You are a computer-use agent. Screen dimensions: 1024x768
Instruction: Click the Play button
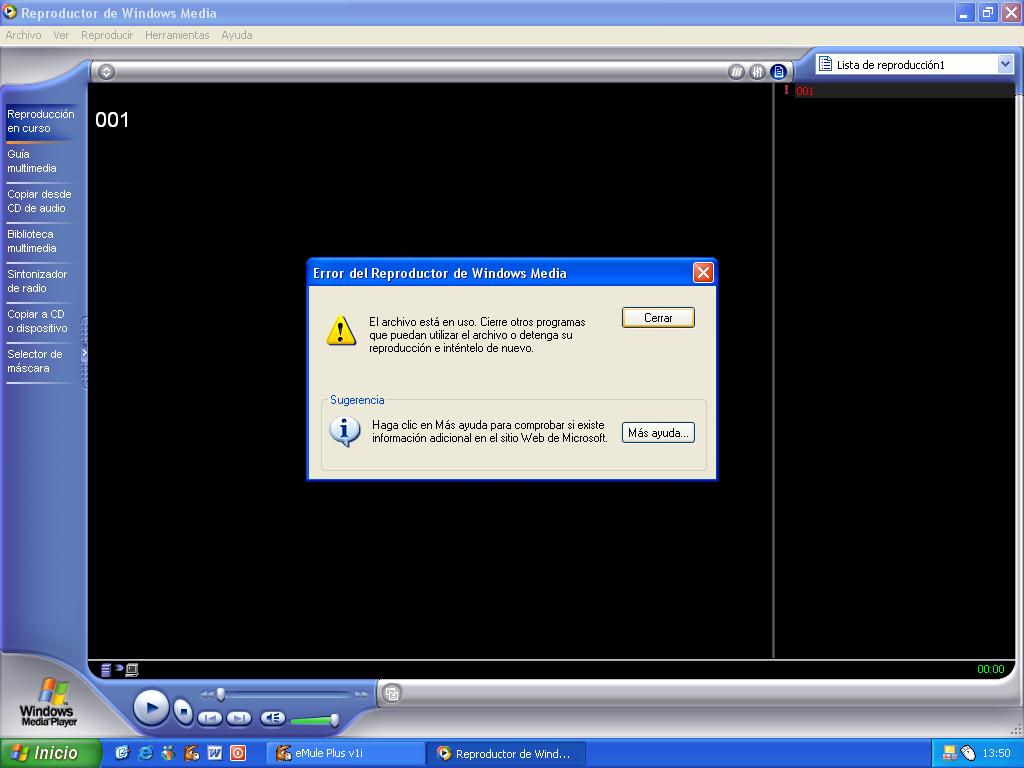[152, 707]
